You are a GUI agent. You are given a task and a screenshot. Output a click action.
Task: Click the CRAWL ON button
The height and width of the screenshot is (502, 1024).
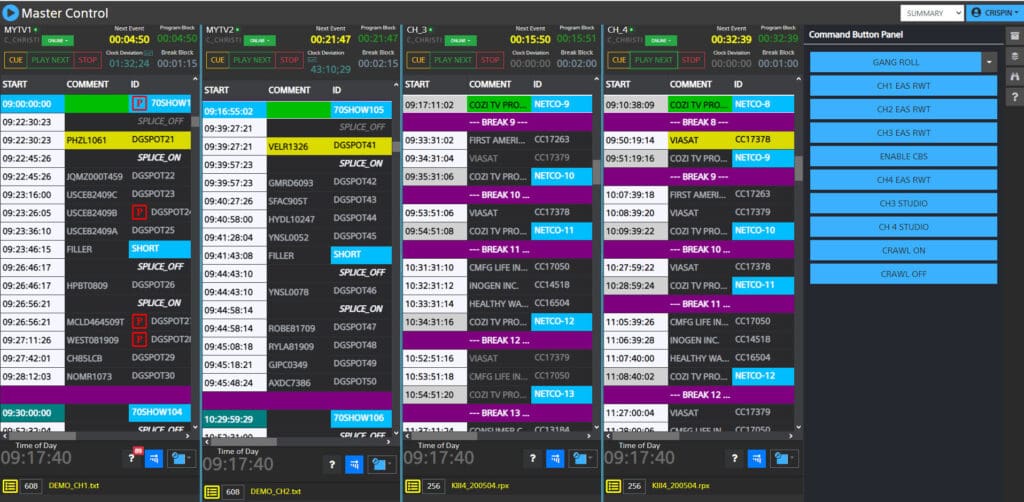click(903, 250)
